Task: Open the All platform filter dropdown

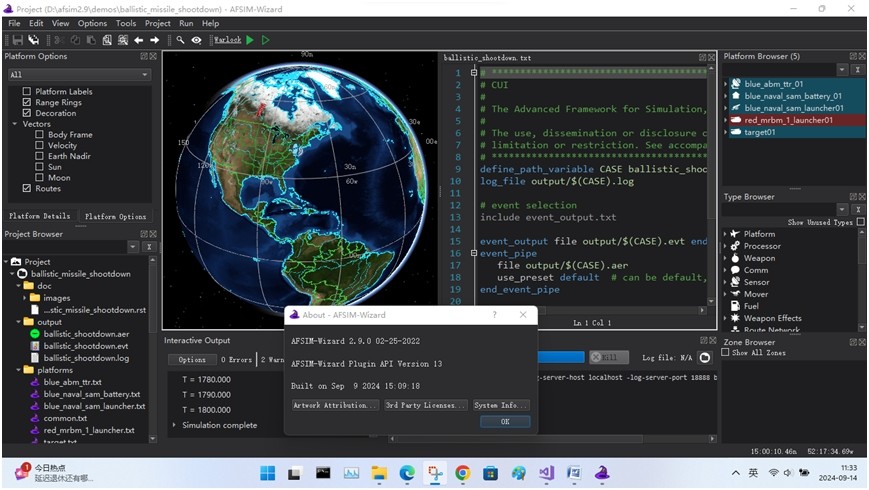Action: pos(78,75)
